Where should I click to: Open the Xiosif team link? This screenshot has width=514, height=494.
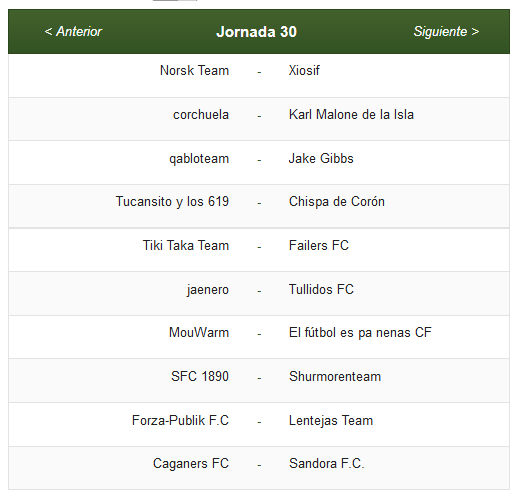304,71
